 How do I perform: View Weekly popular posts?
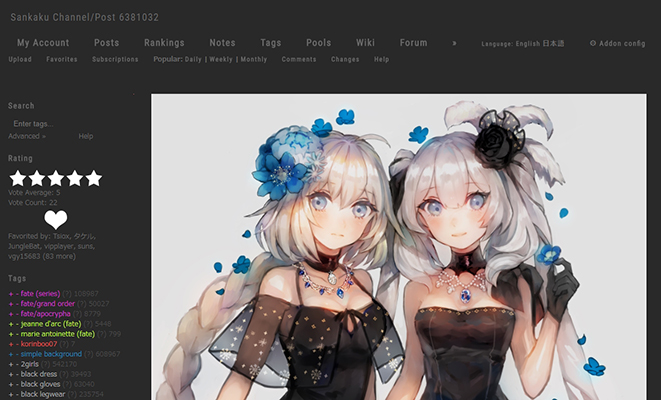pyautogui.click(x=221, y=59)
